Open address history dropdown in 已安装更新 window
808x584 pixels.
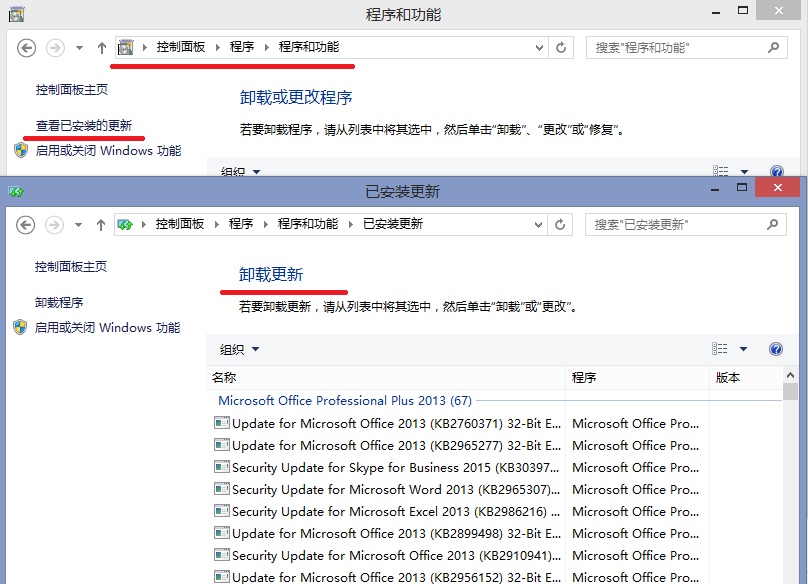coord(538,224)
